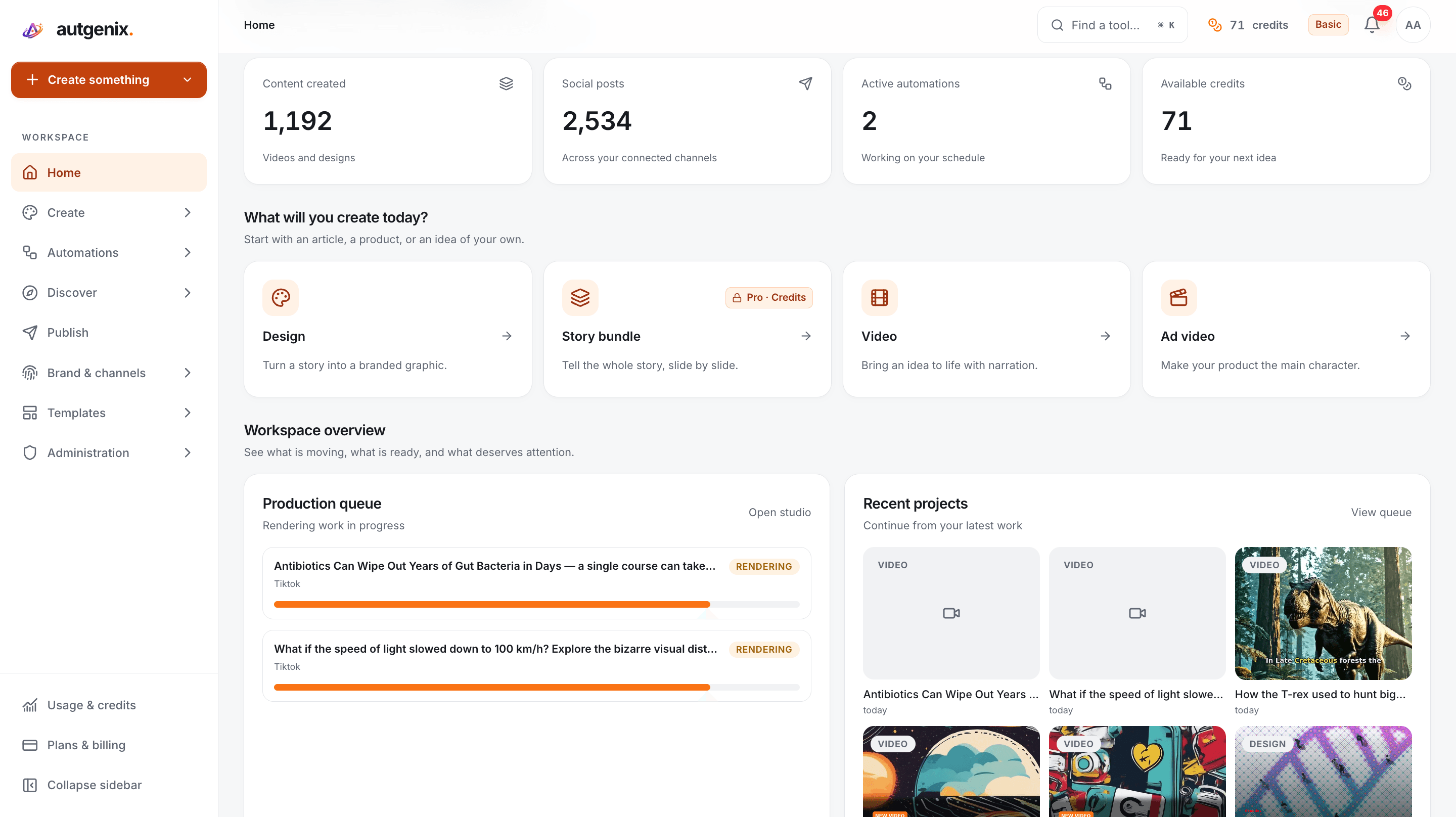Screen dimensions: 1456x817
Task: Click the Pro · Credits badge
Action: pos(768,297)
